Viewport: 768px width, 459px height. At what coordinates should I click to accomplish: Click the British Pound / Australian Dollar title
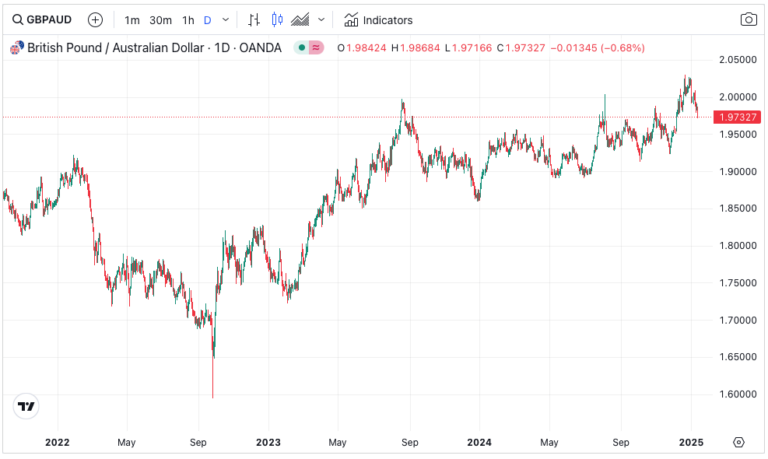[x=115, y=48]
